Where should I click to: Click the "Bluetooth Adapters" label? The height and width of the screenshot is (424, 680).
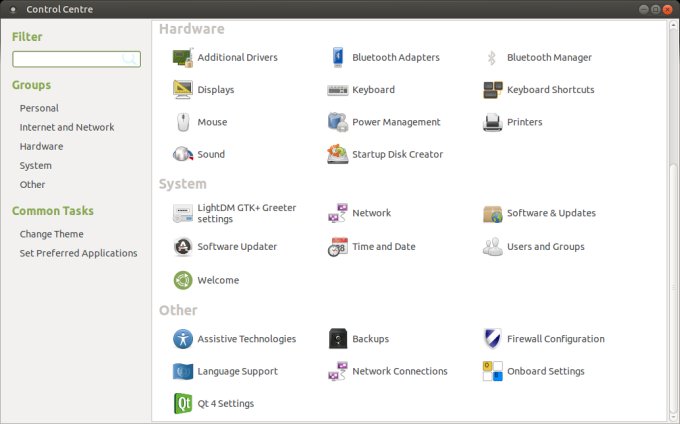[396, 58]
